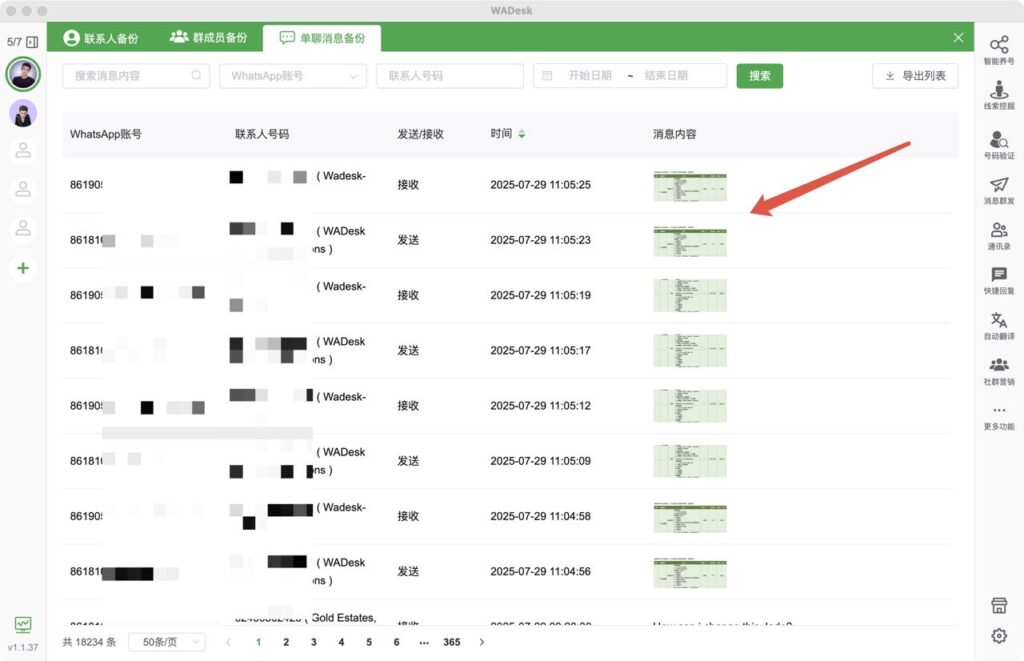Jump ahead with pagination ellipsis
1024x661 pixels.
(424, 642)
